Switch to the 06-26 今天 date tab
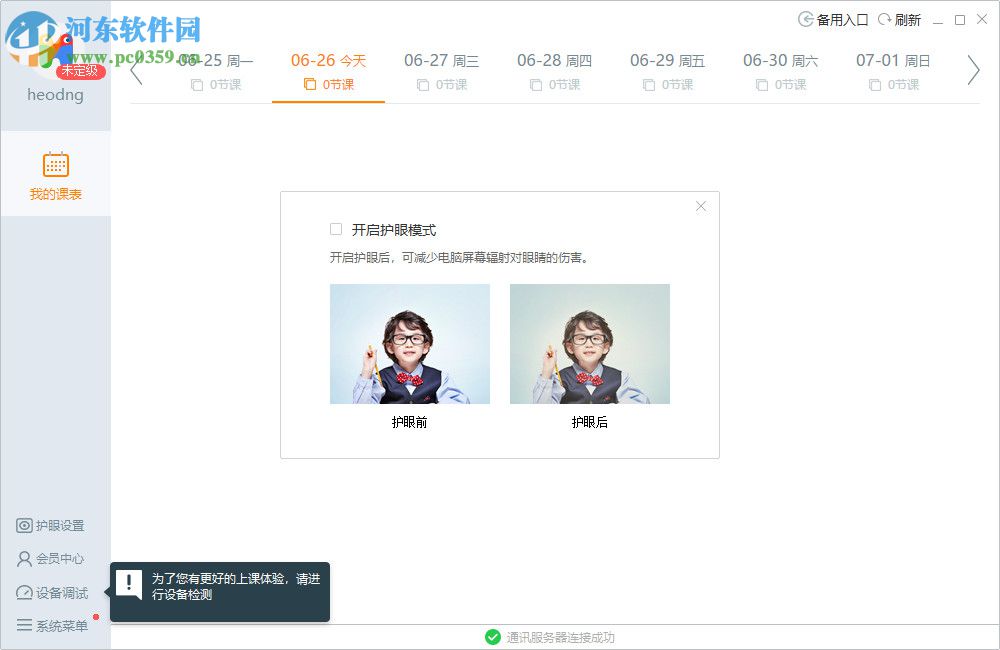1000x650 pixels. tap(327, 60)
